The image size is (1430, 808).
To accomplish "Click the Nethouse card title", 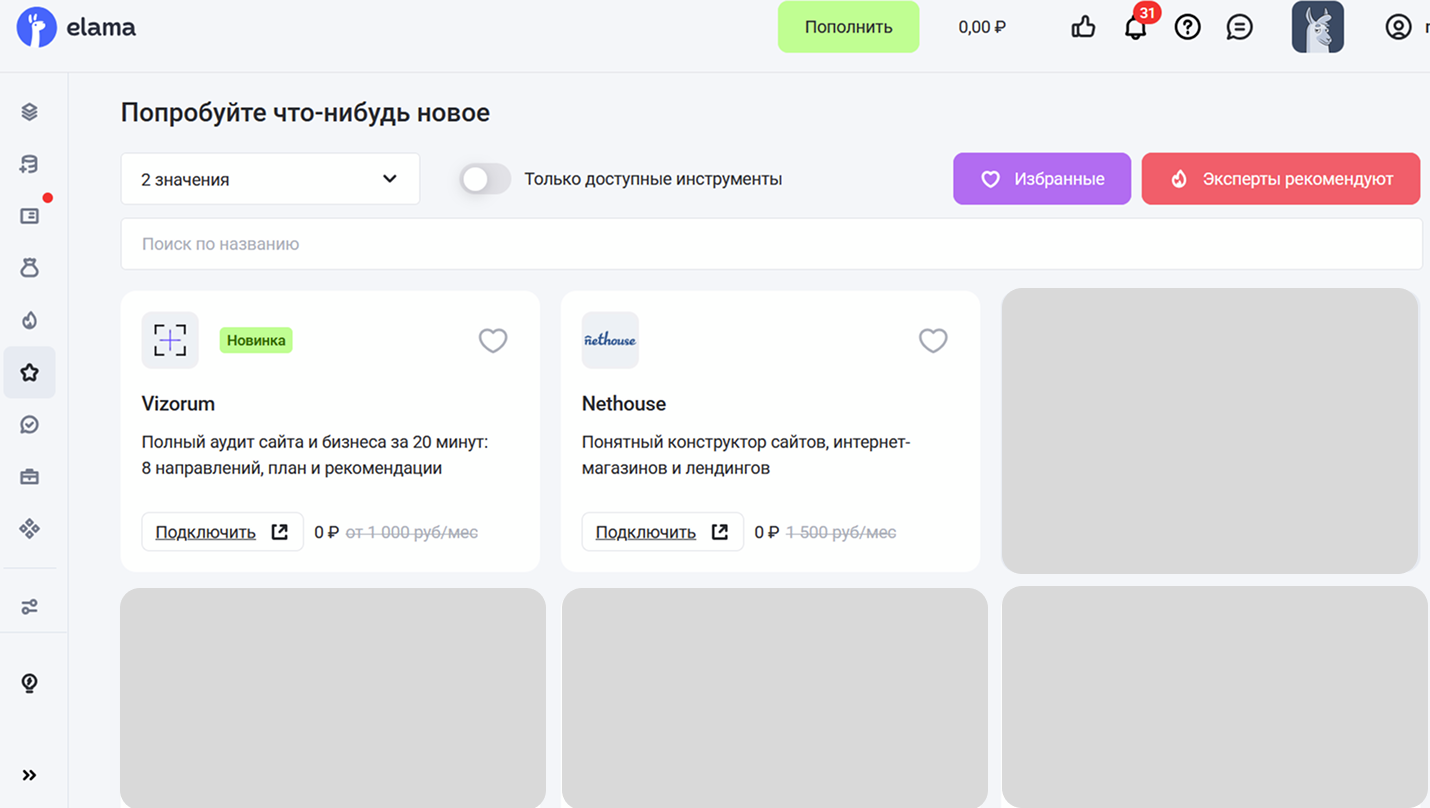I will [x=624, y=404].
